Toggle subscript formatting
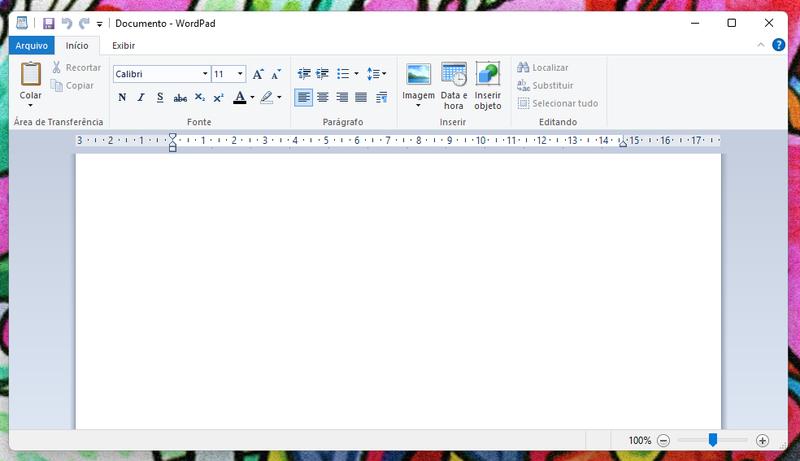Image resolution: width=800 pixels, height=461 pixels. click(200, 97)
